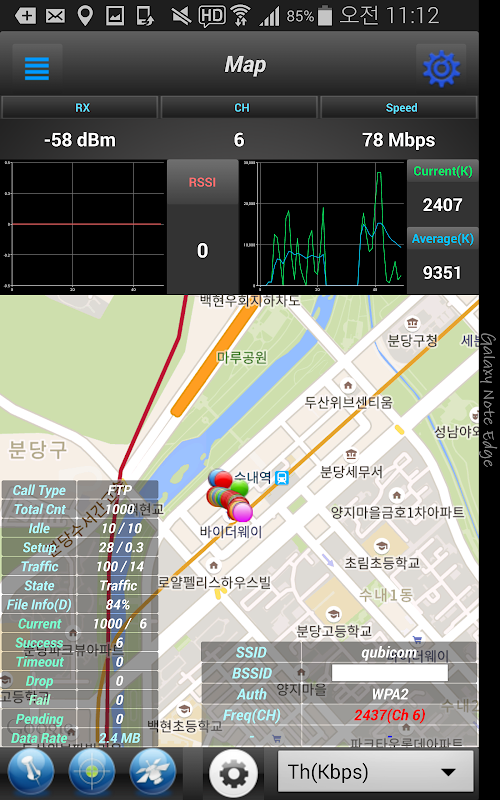Tap the battery icon in status bar

pos(325,15)
